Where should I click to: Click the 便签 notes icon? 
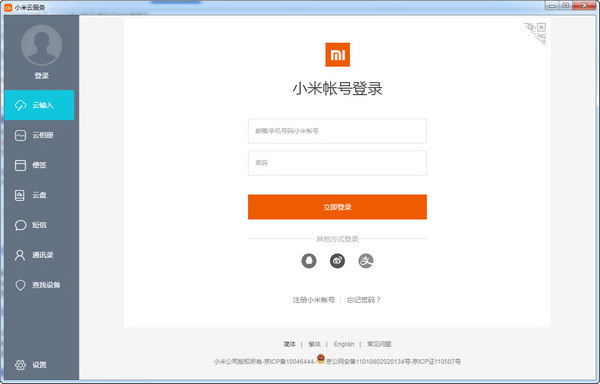point(20,165)
